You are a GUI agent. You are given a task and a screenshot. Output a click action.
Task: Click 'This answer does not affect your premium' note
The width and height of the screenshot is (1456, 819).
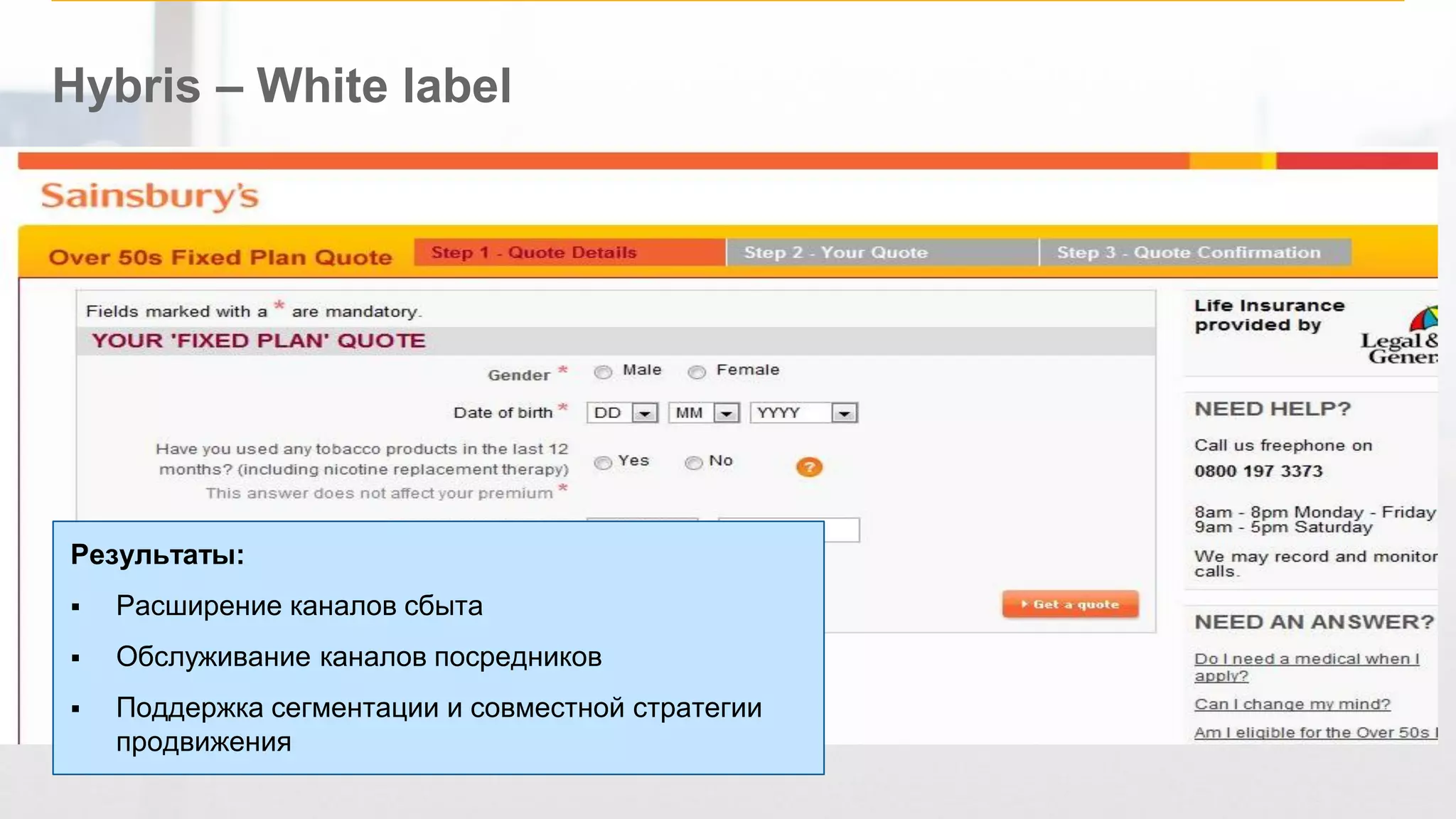coord(379,493)
